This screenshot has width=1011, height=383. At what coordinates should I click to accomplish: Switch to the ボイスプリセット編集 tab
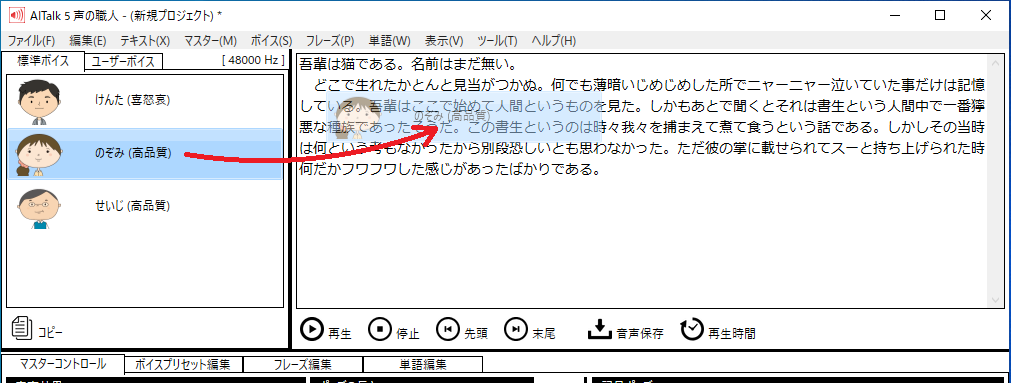[x=182, y=364]
